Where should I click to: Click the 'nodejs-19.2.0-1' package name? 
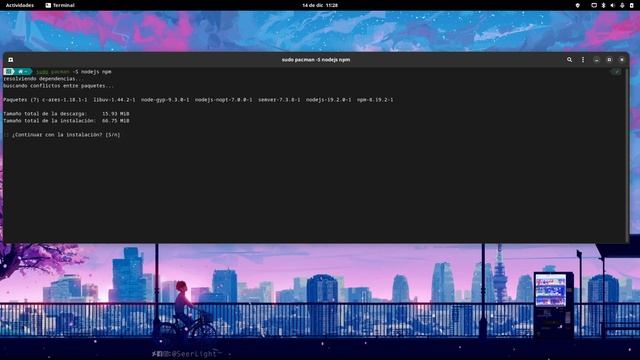coord(328,100)
